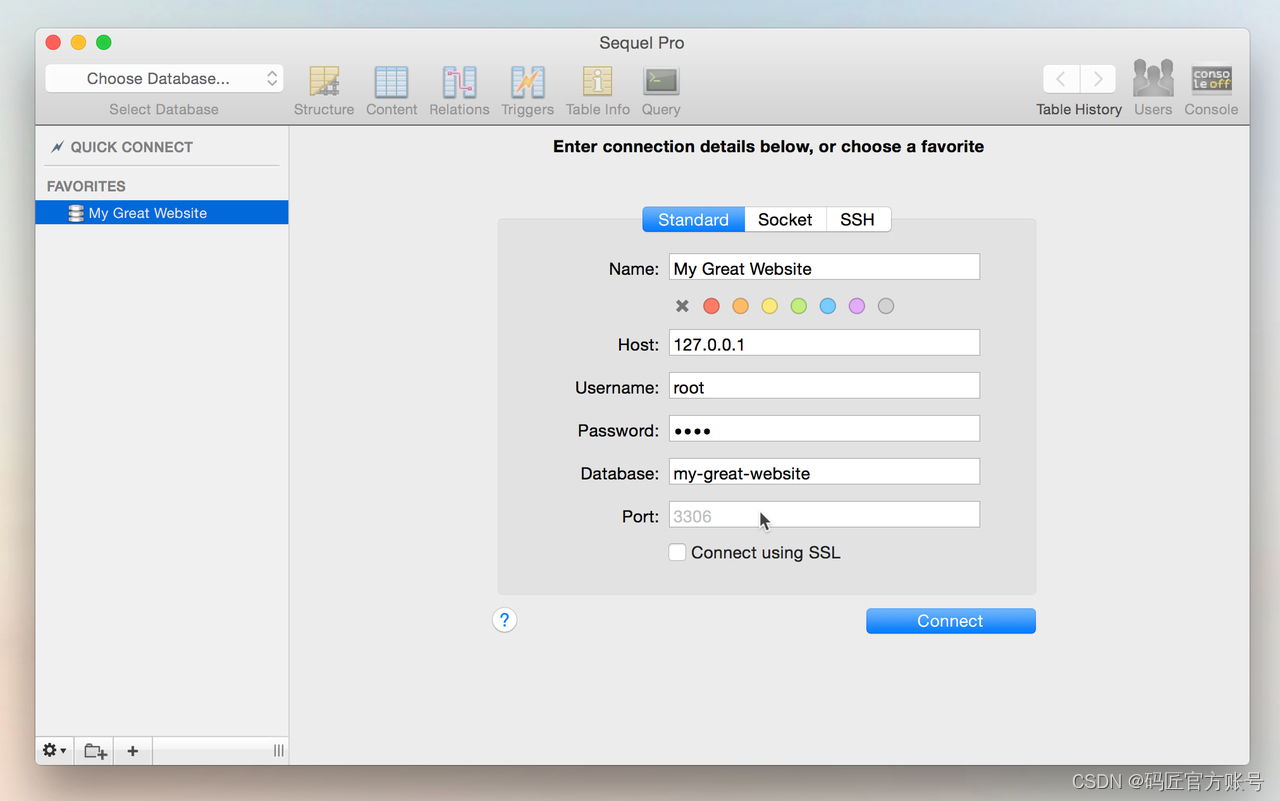This screenshot has width=1280, height=801.
Task: Select the yellow favorite color
Action: click(x=769, y=306)
